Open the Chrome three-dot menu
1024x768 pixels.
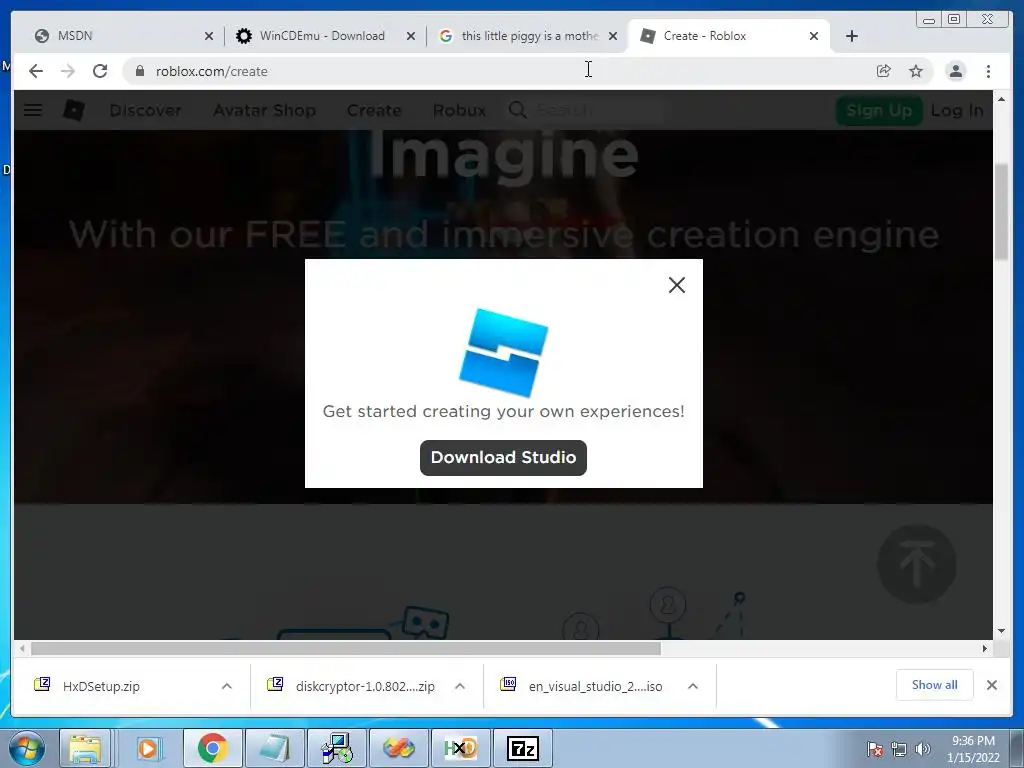click(988, 71)
